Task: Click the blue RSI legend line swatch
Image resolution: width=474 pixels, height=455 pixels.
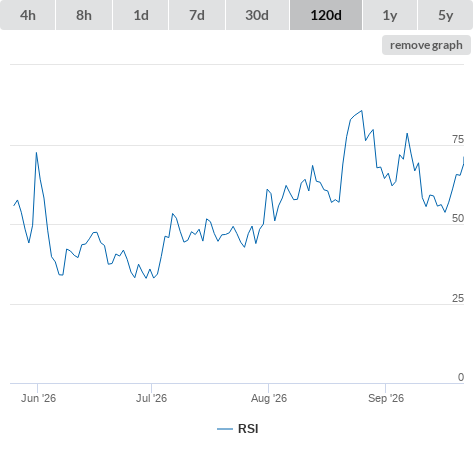Action: (x=225, y=429)
